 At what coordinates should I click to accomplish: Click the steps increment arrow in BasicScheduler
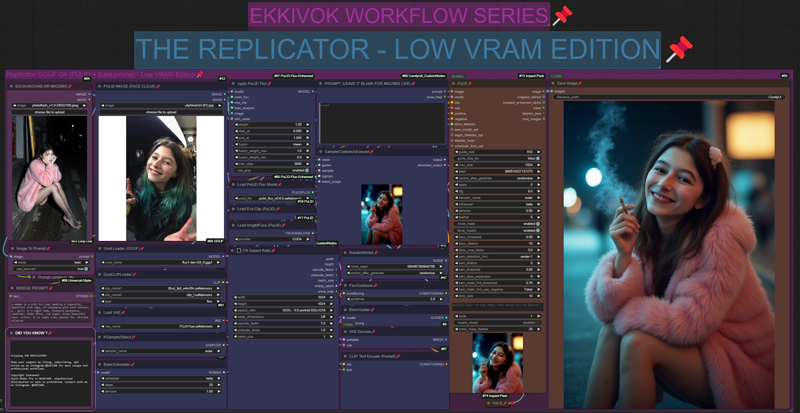(220, 384)
